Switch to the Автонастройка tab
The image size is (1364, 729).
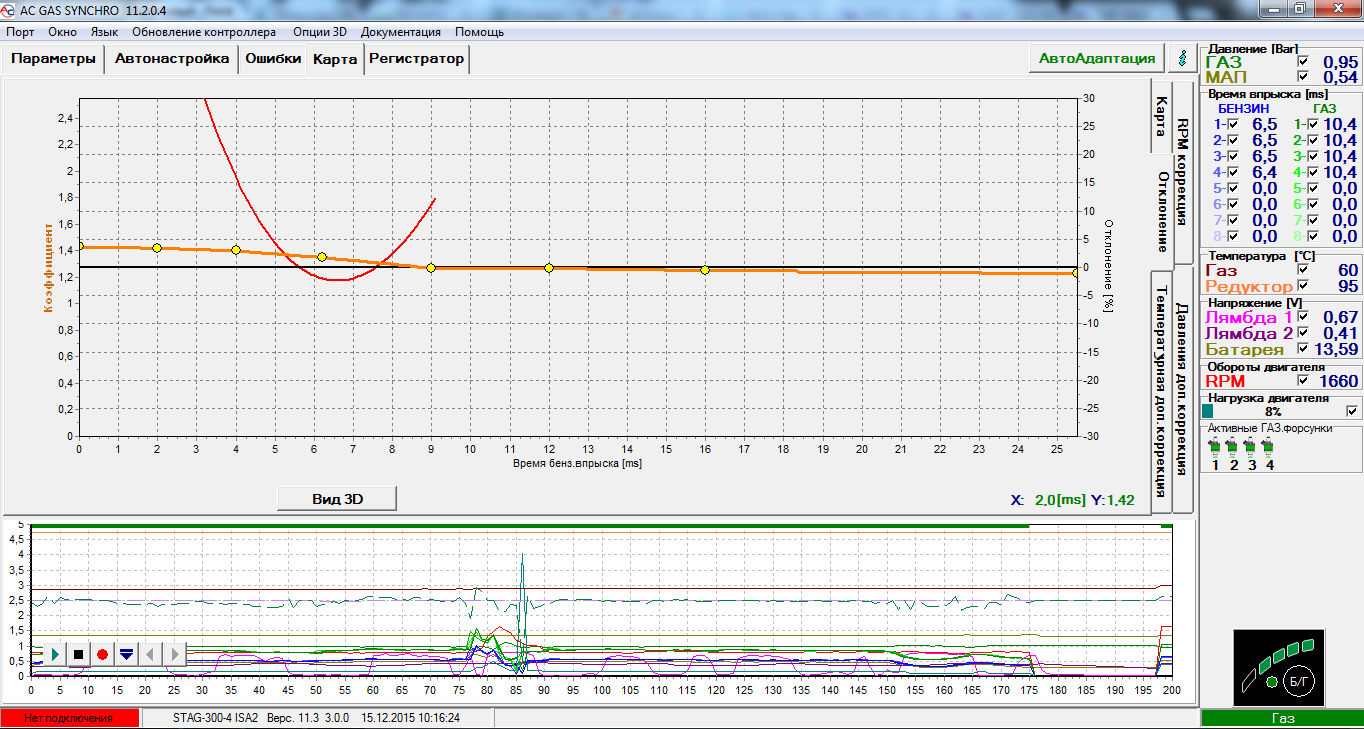pyautogui.click(x=172, y=59)
